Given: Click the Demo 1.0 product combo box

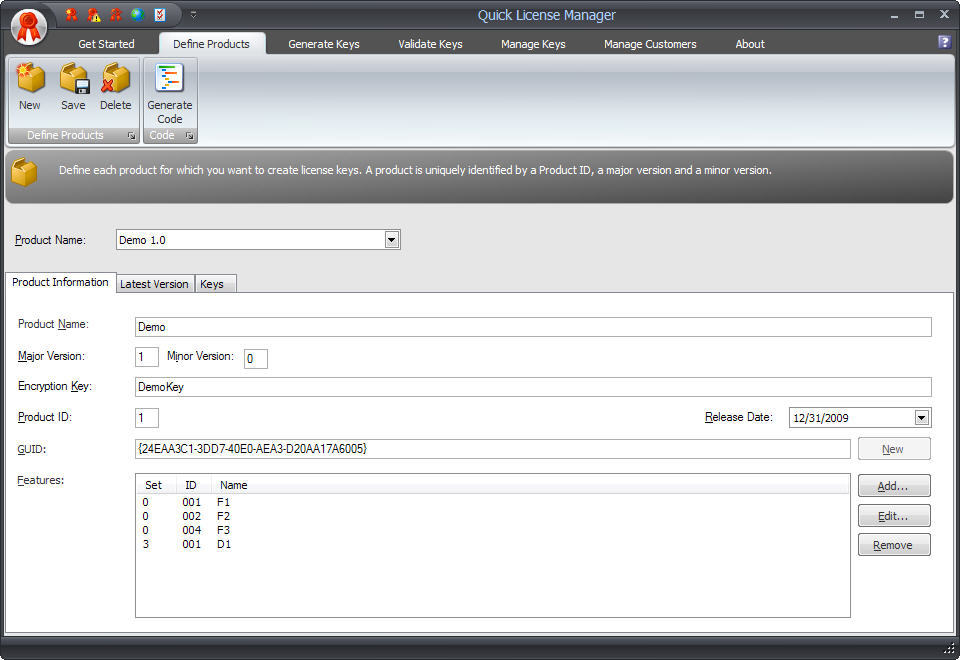Looking at the screenshot, I should 258,240.
